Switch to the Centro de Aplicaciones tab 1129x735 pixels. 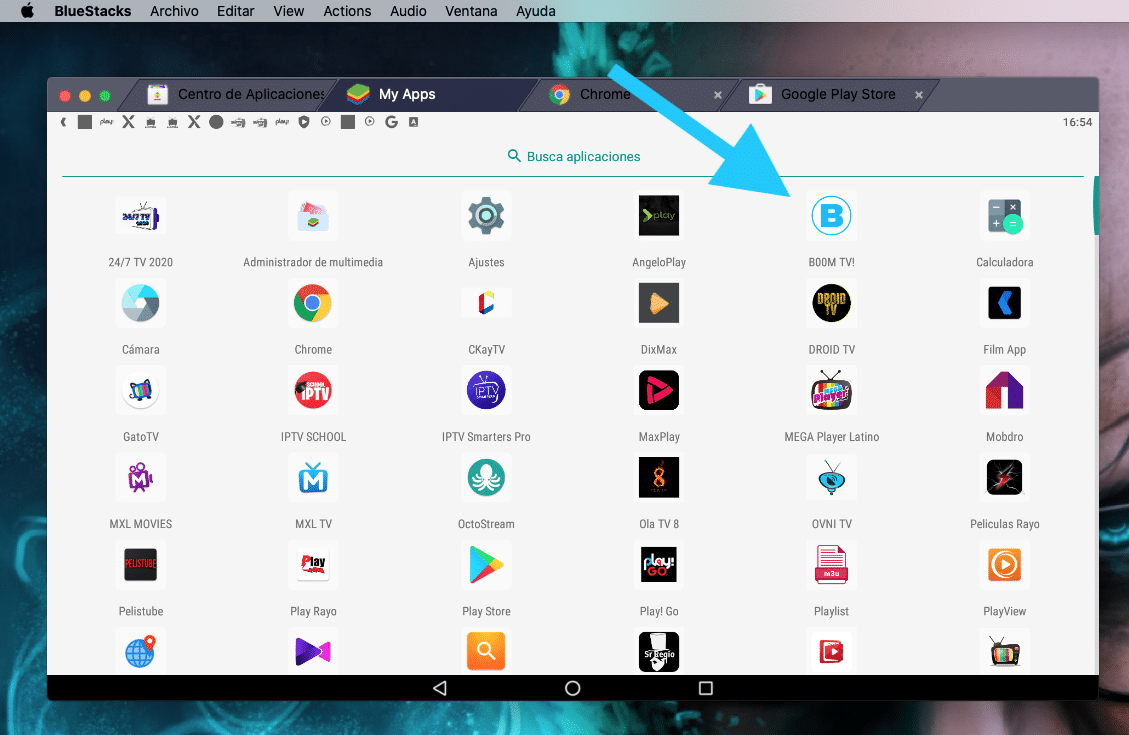click(x=237, y=94)
